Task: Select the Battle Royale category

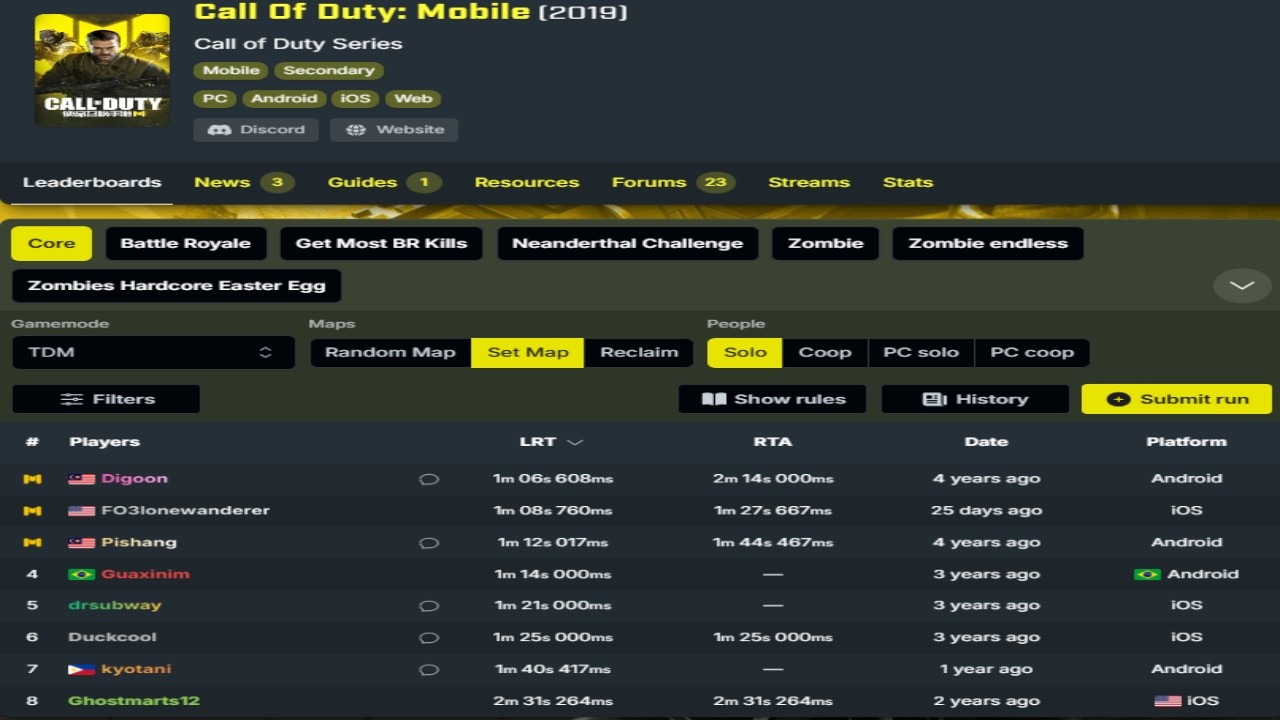Action: pos(186,243)
